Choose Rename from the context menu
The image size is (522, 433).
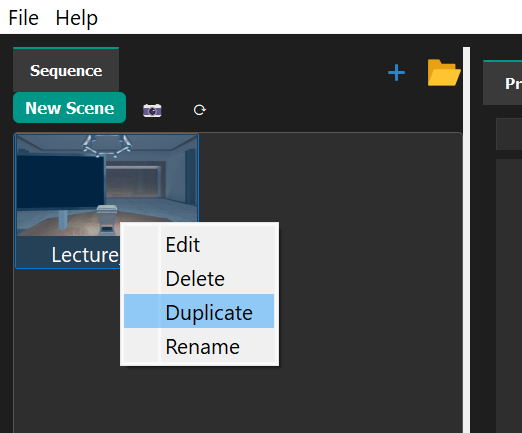(x=199, y=346)
